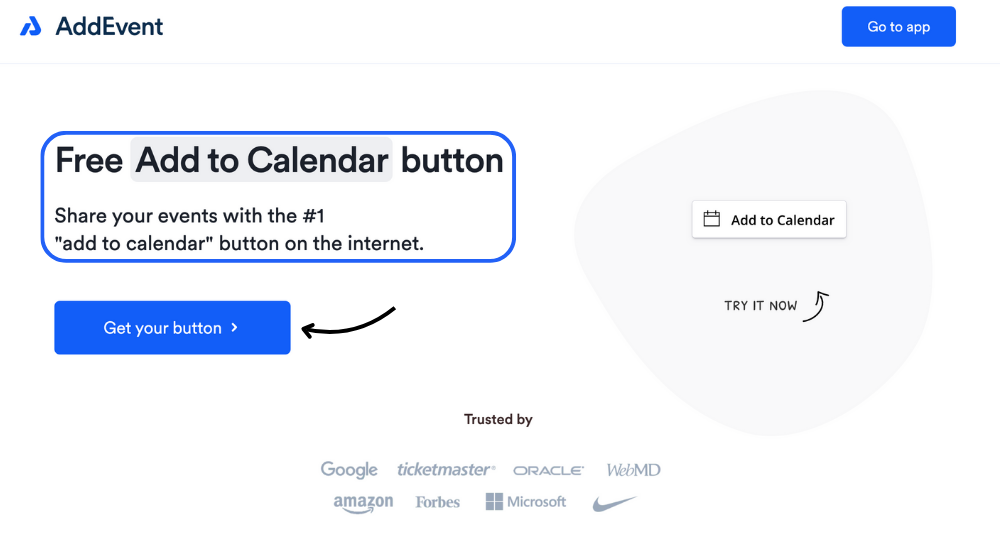Select the WebMD logo

[633, 470]
